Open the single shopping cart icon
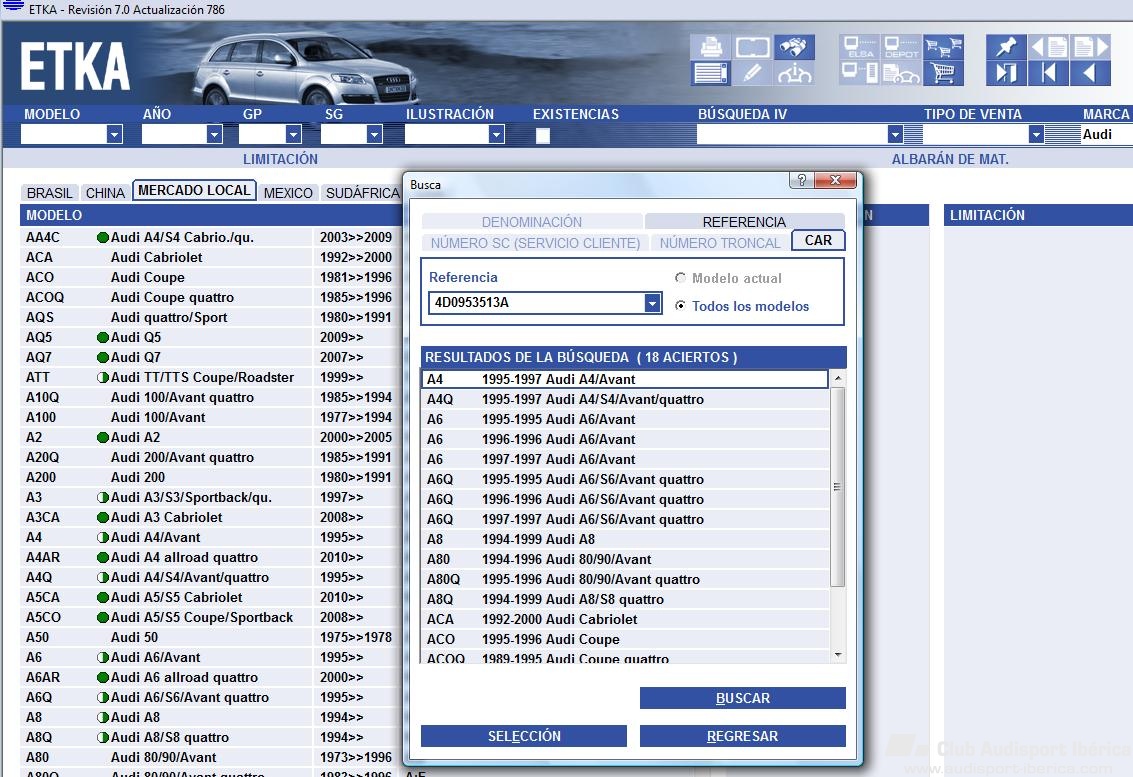The image size is (1133, 777). 943,73
